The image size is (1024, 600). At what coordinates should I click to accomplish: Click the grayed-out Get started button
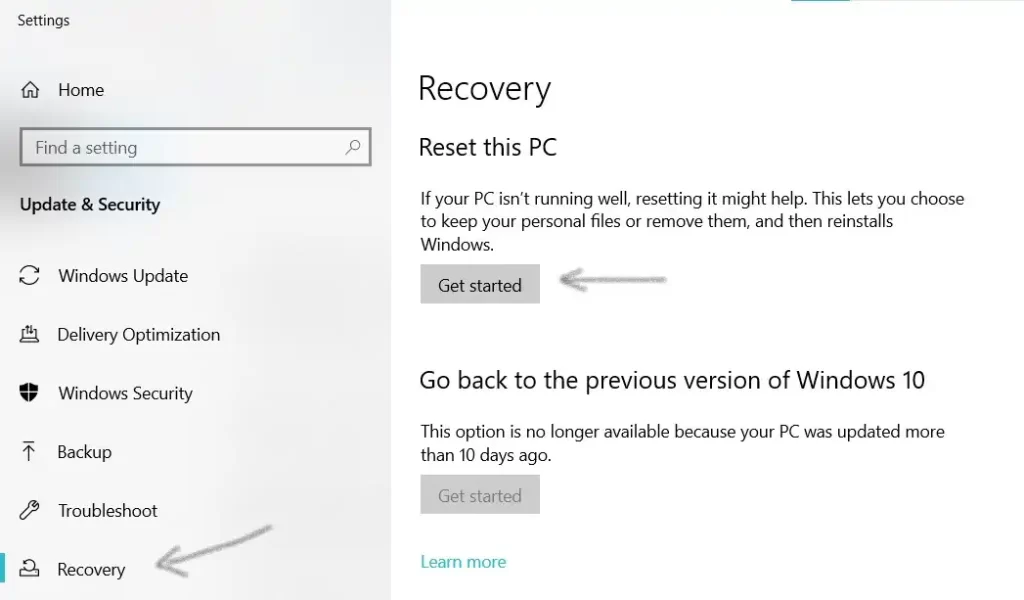click(x=480, y=495)
